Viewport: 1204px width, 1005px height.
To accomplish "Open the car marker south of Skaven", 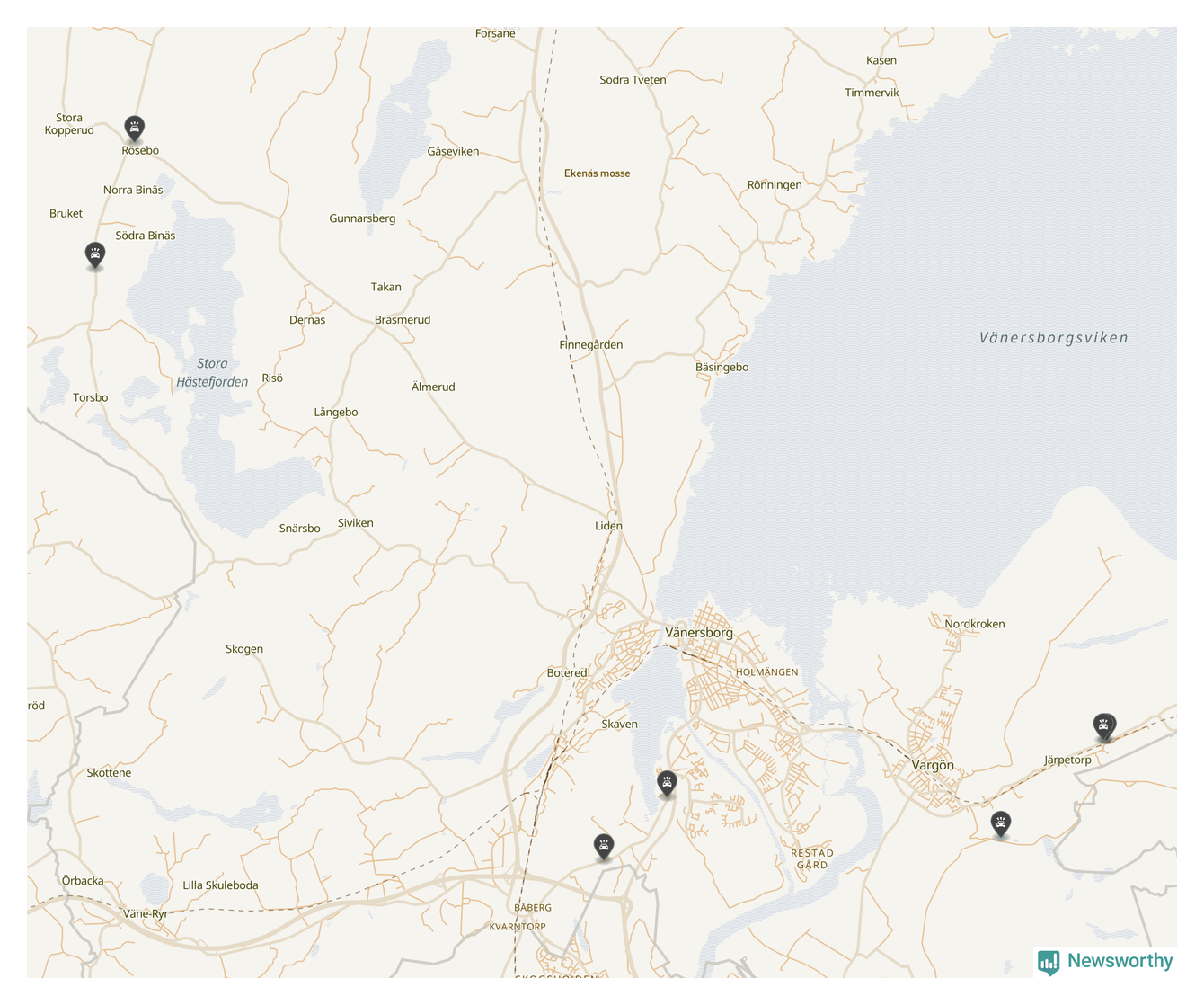I will click(666, 783).
